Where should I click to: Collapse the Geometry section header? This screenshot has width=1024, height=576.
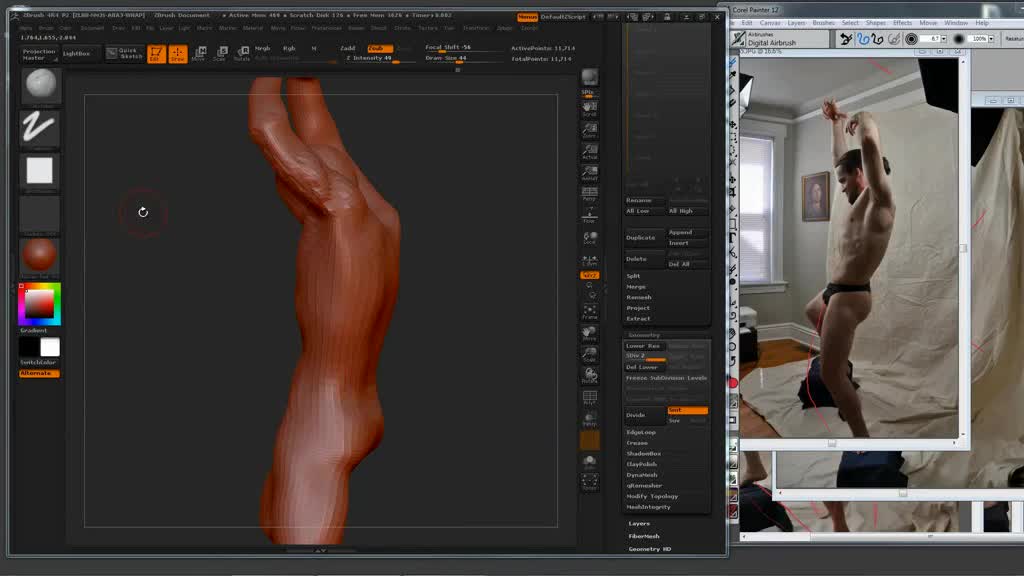(644, 335)
